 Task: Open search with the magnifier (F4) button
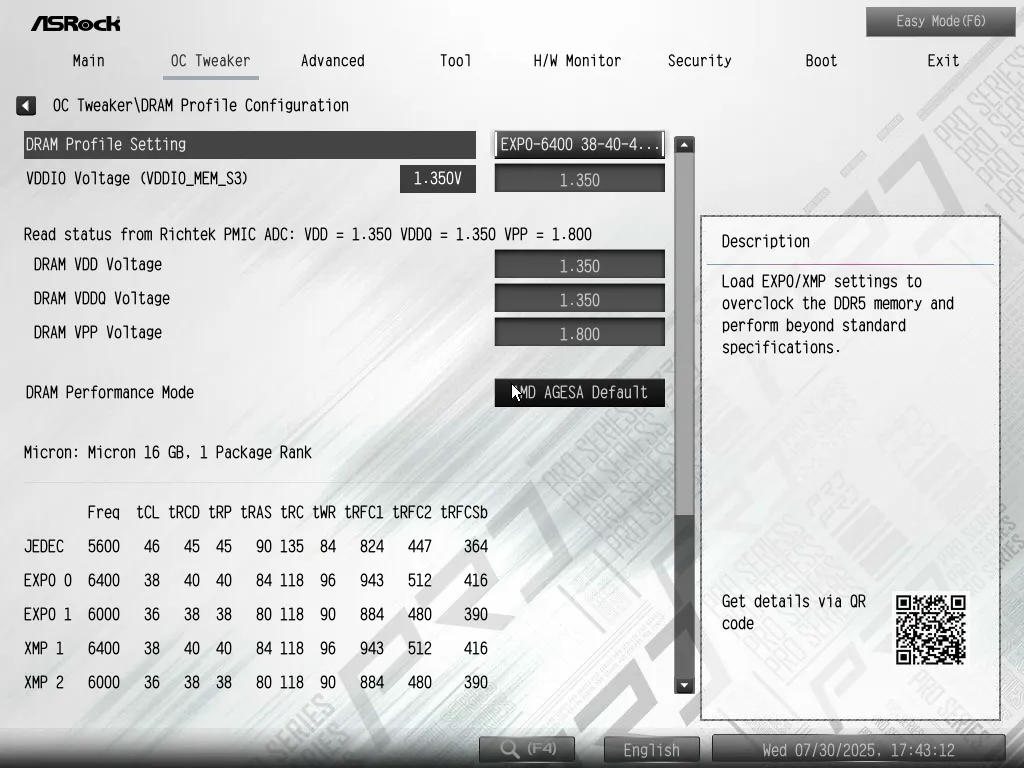(527, 749)
